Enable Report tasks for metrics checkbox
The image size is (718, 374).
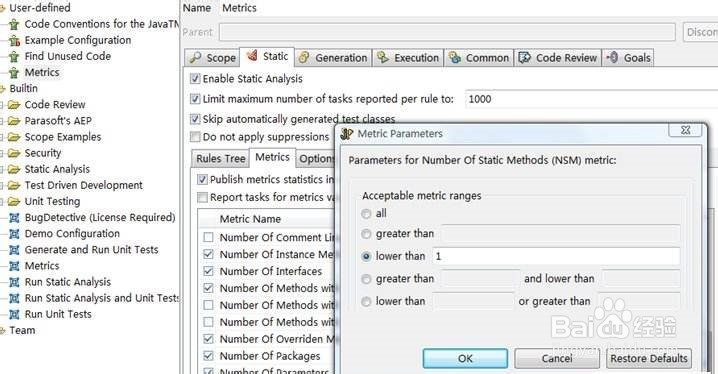[x=202, y=197]
